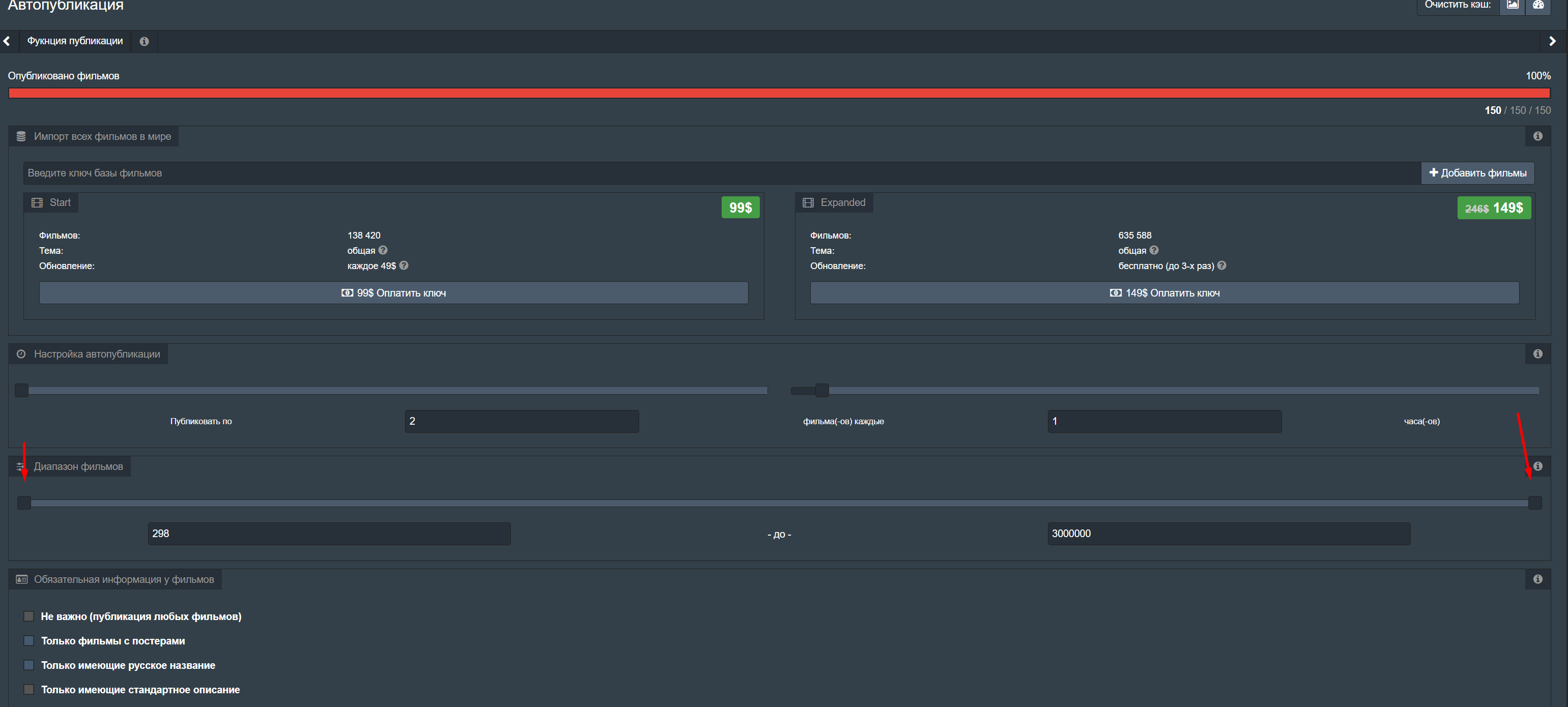Click the Добавить фильмы button
The width and height of the screenshot is (1568, 707).
1477,173
